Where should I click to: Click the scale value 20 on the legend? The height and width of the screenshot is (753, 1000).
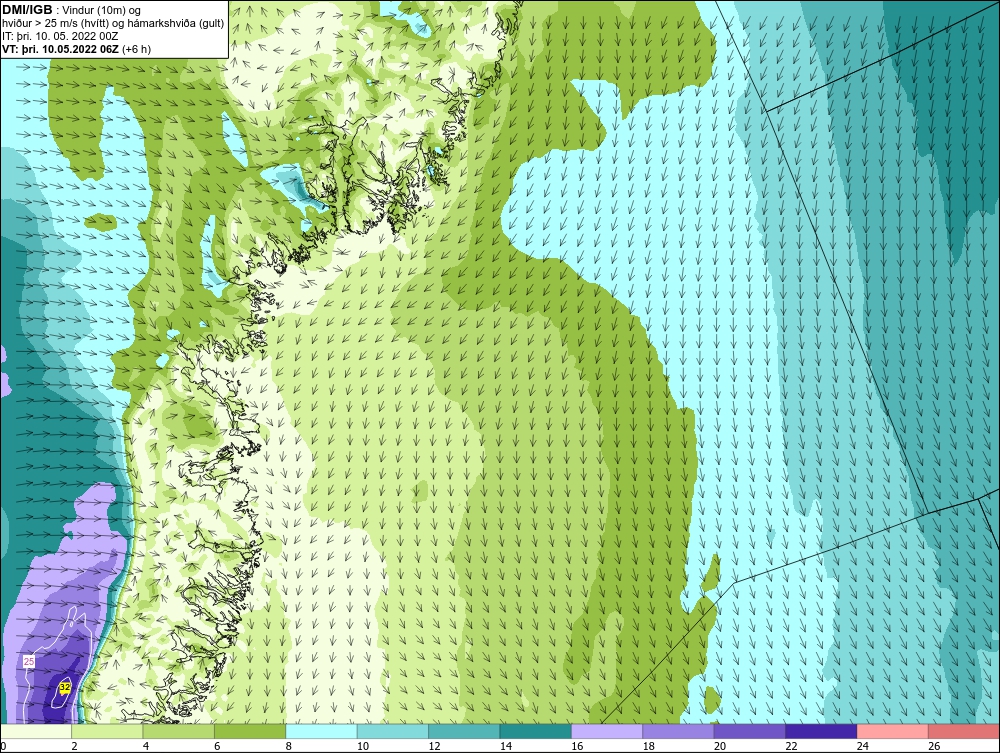pos(720,747)
